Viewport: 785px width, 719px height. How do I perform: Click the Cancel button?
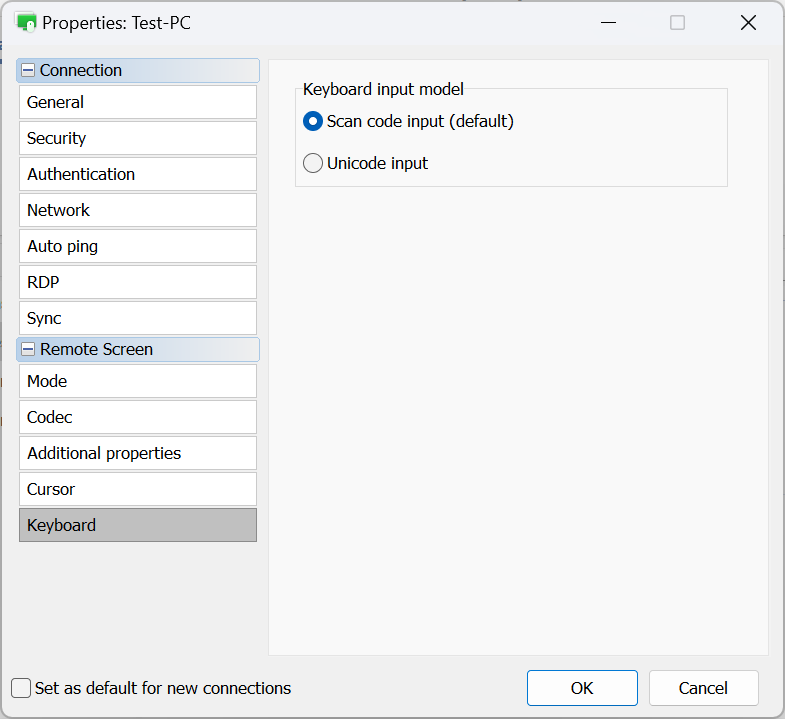click(703, 688)
